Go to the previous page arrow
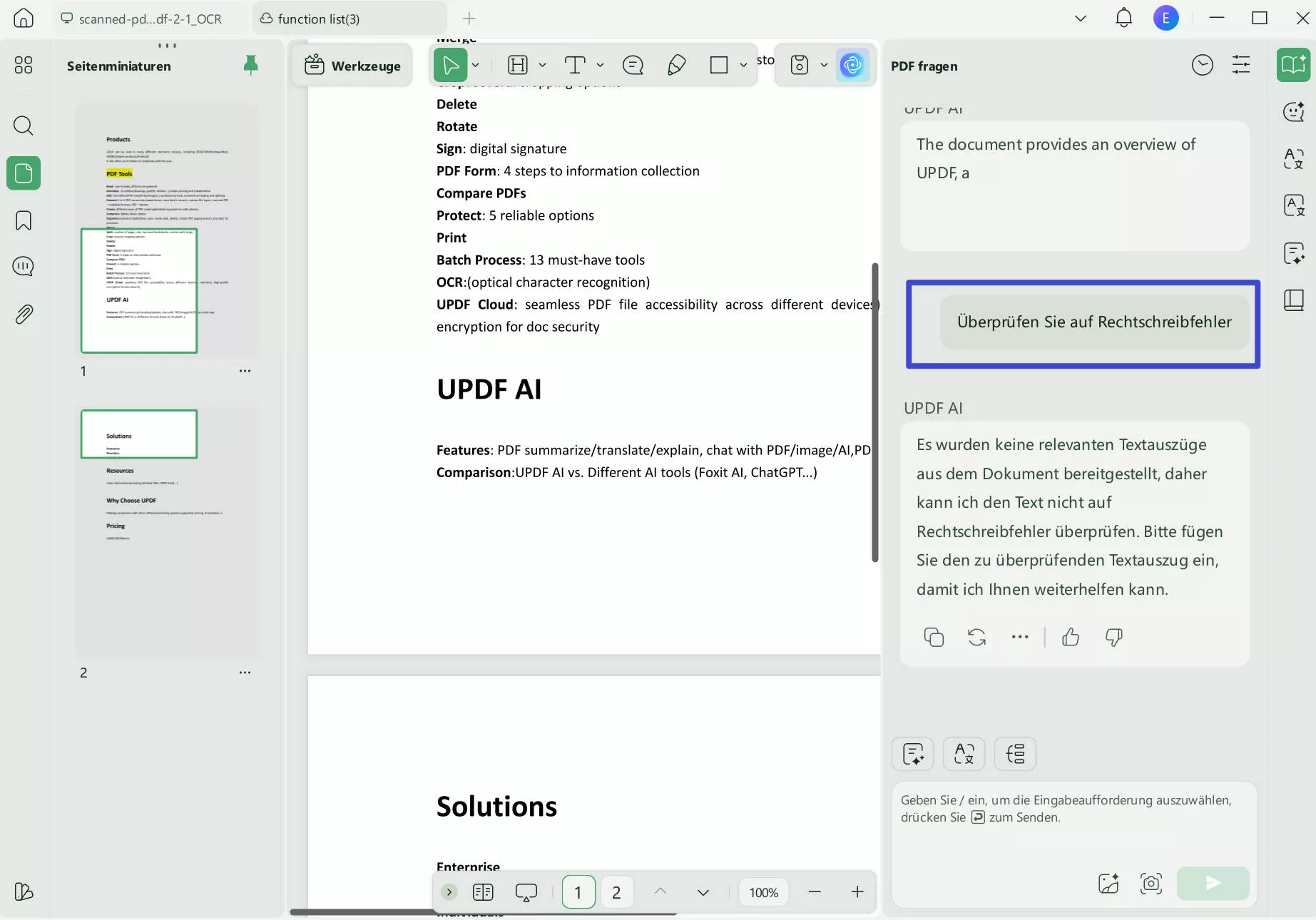The image size is (1316, 920). click(660, 892)
